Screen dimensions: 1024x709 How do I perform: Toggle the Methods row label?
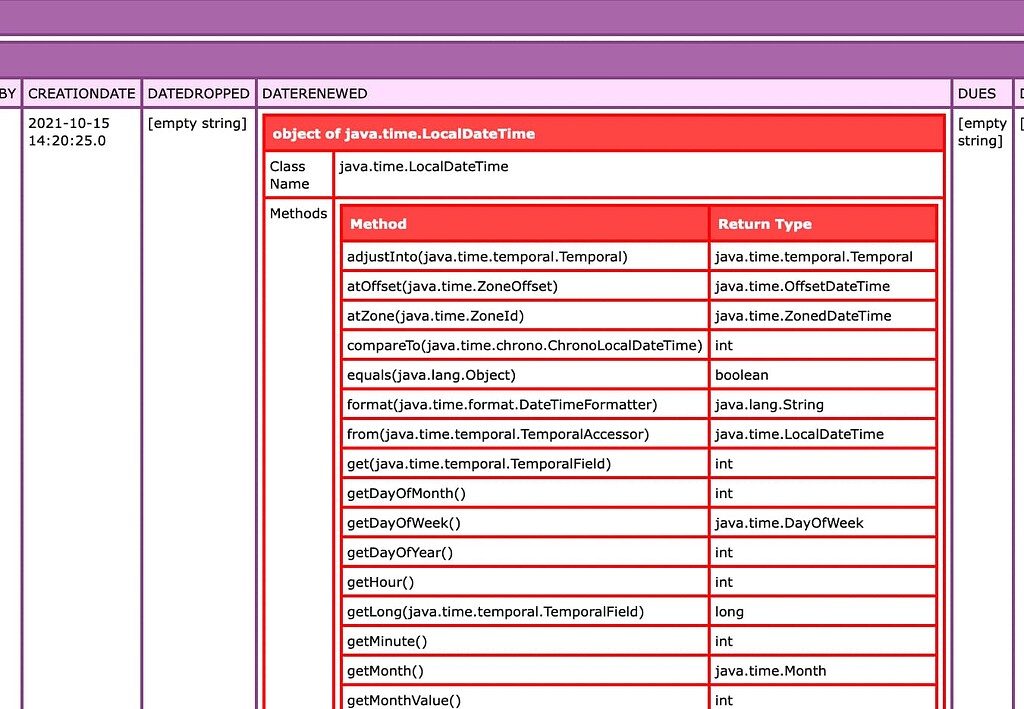[x=298, y=213]
